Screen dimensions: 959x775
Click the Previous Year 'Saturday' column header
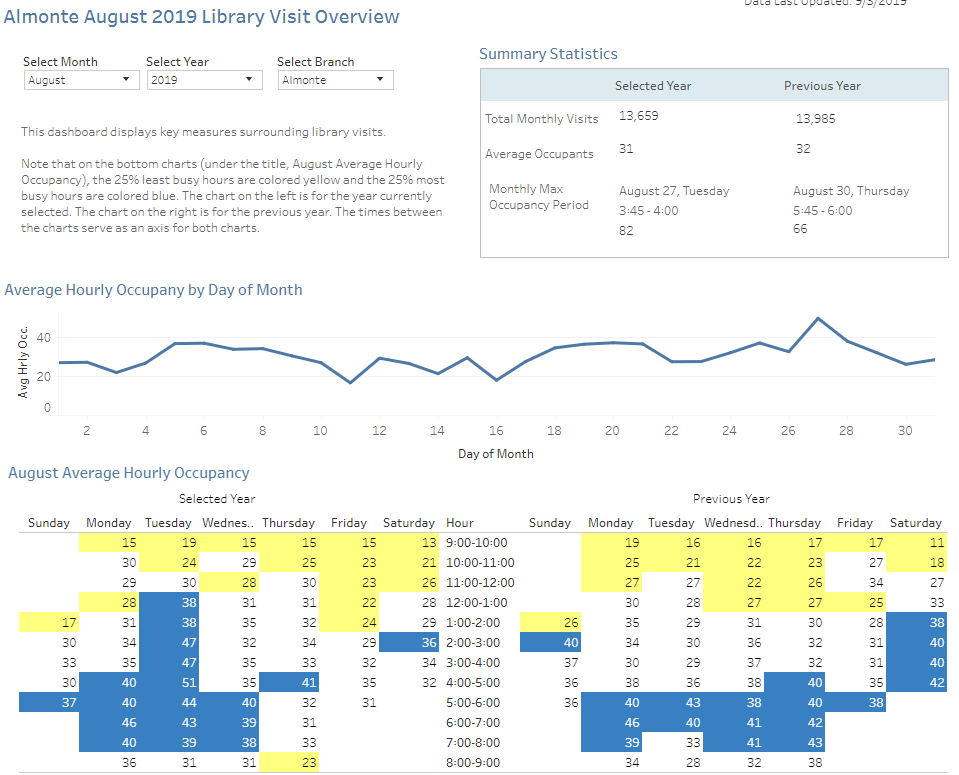tap(916, 523)
